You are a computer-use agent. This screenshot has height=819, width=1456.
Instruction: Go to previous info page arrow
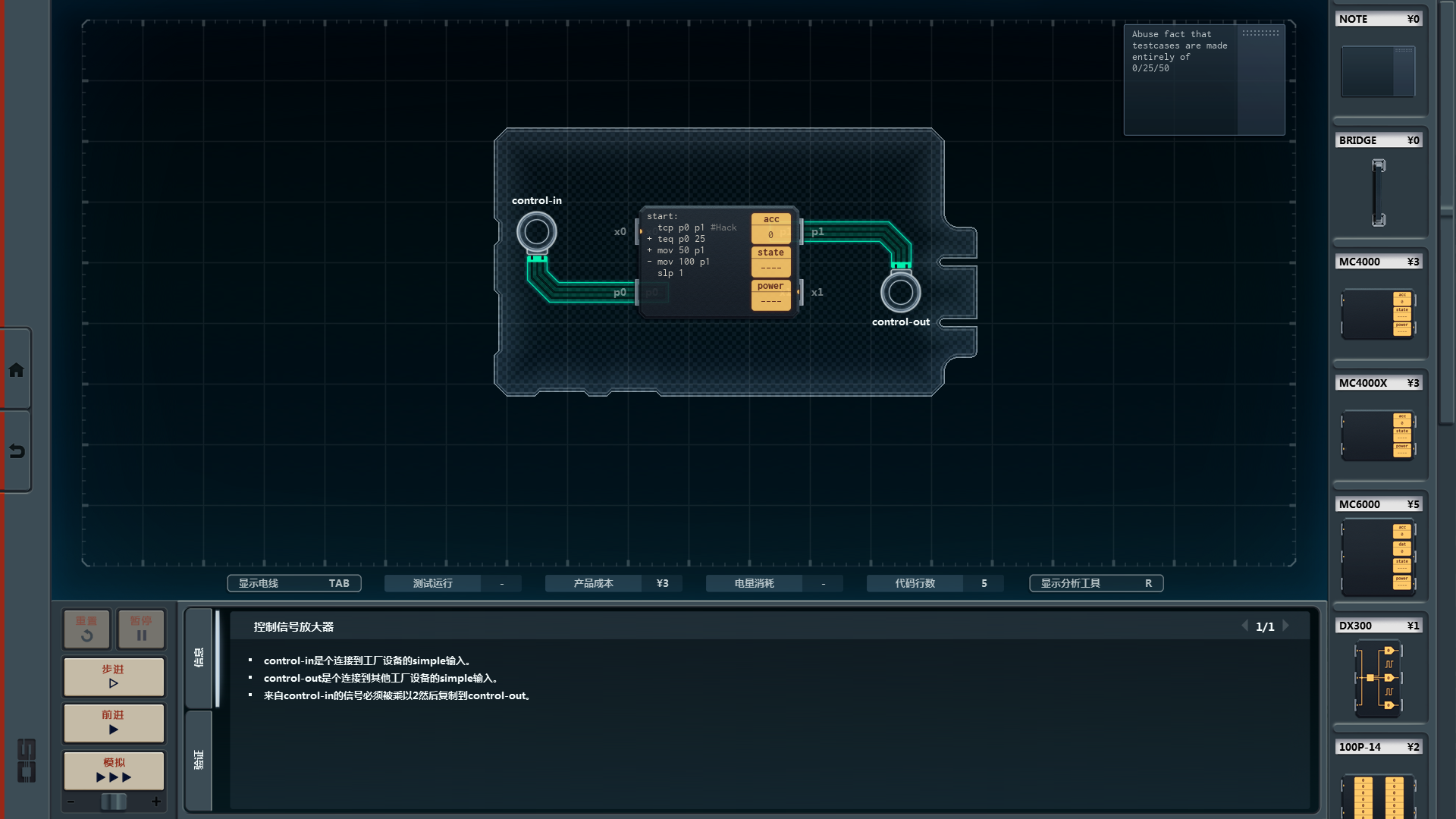pos(1244,626)
